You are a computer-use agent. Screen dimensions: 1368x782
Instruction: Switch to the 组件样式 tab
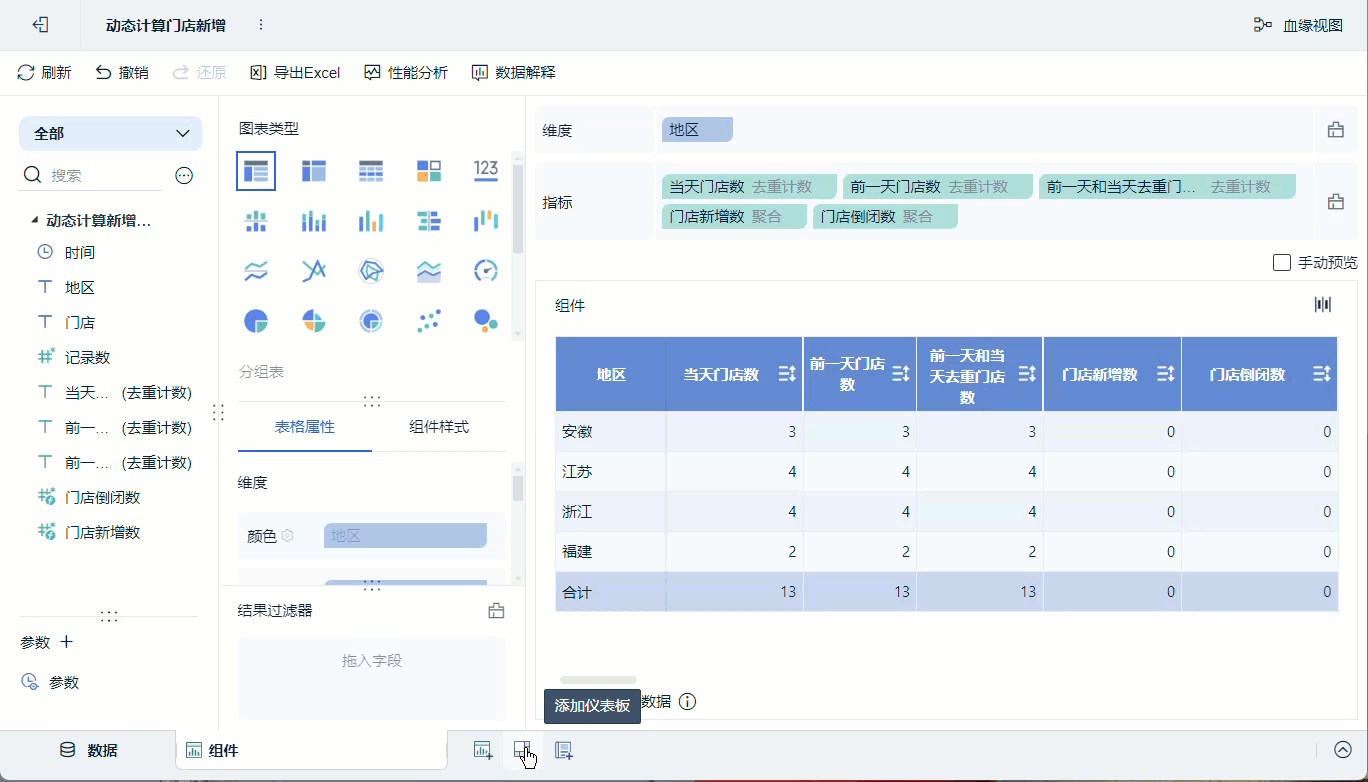coord(439,427)
